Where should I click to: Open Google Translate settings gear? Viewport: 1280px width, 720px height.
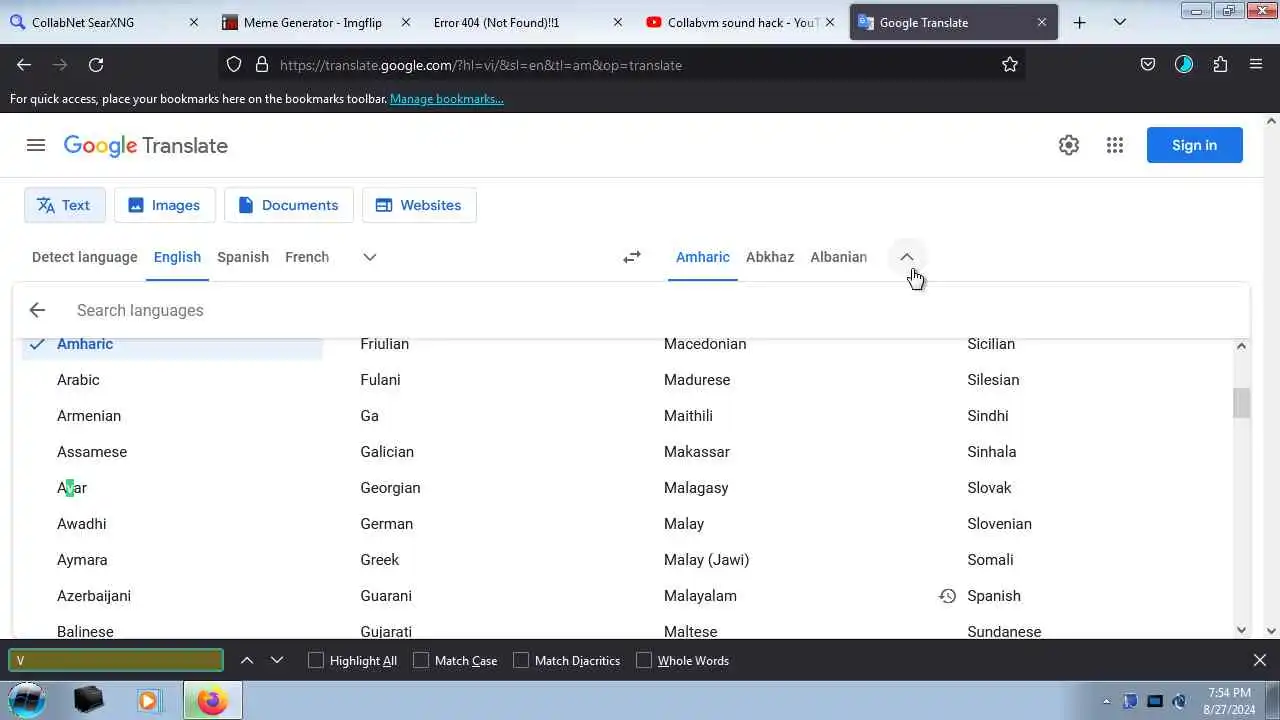(1069, 145)
